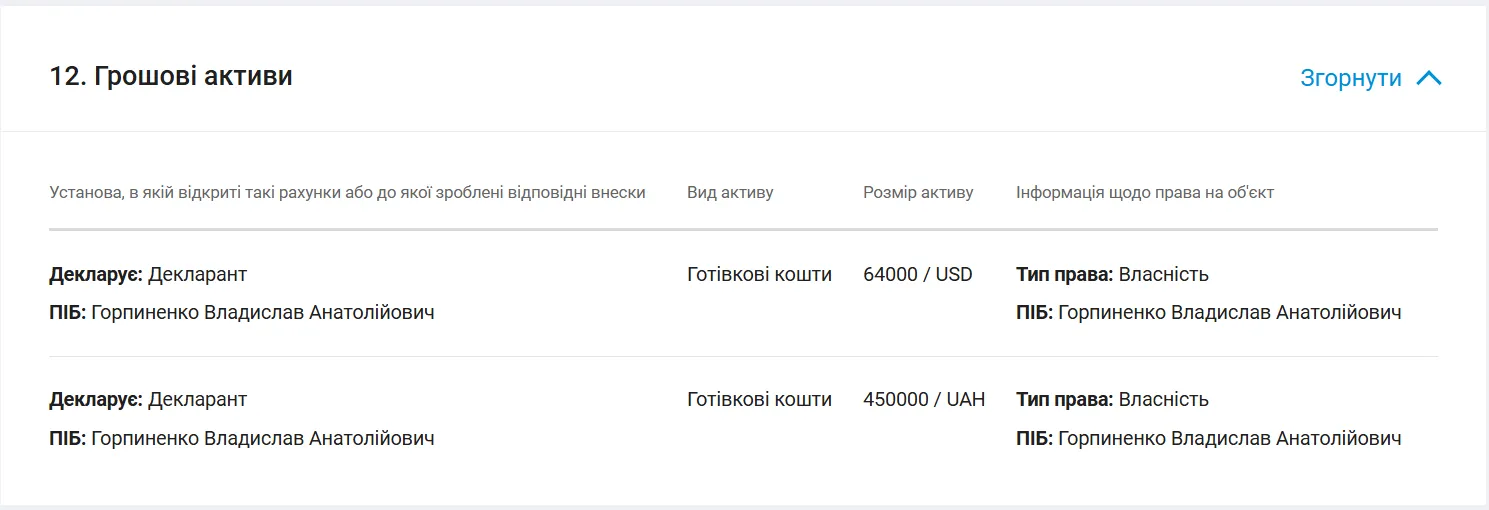Select "Готівкові кошти" in the 450000 UAH row
Image resolution: width=1489 pixels, height=510 pixels.
pyautogui.click(x=759, y=399)
